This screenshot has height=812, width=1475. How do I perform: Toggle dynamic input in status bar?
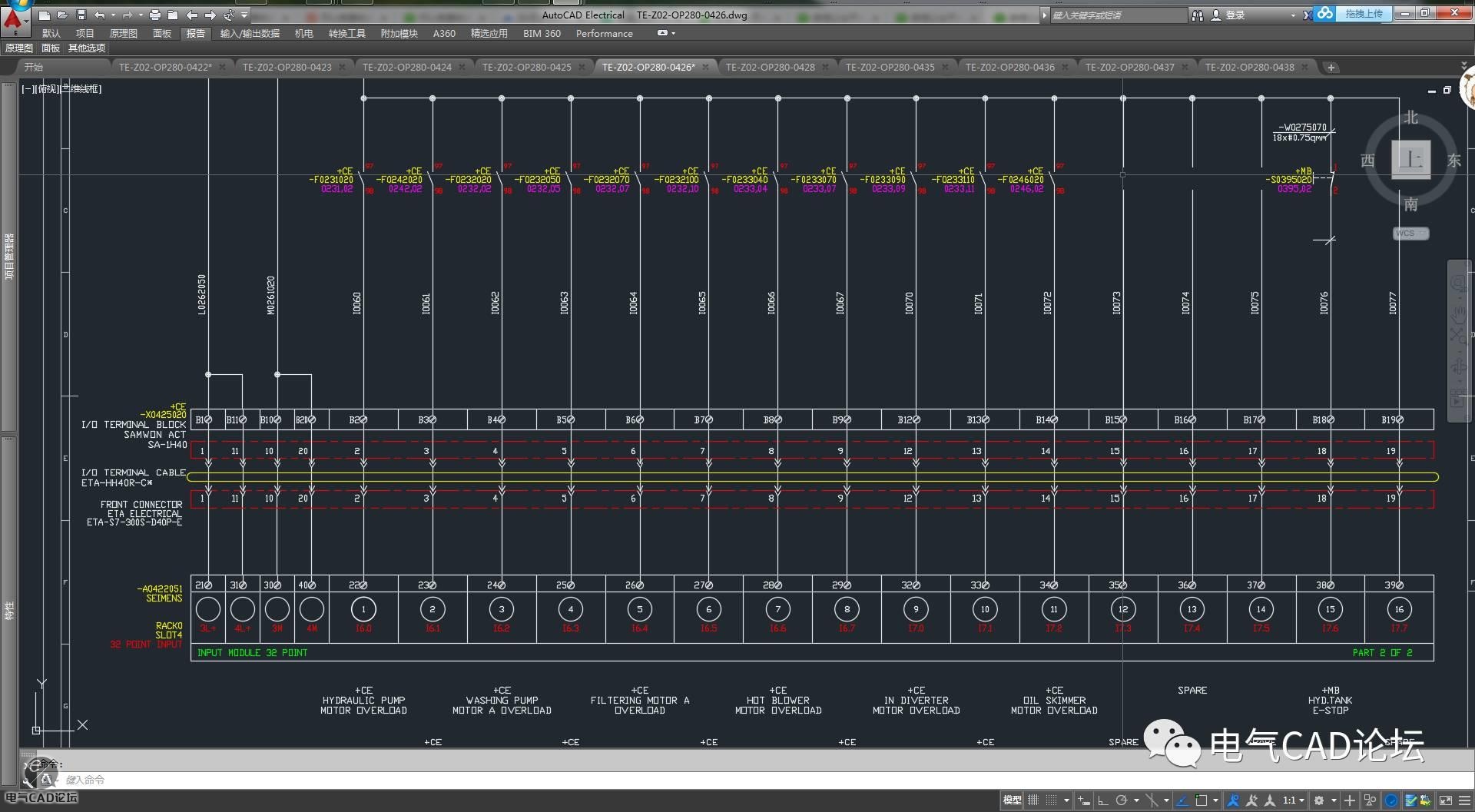(1084, 800)
